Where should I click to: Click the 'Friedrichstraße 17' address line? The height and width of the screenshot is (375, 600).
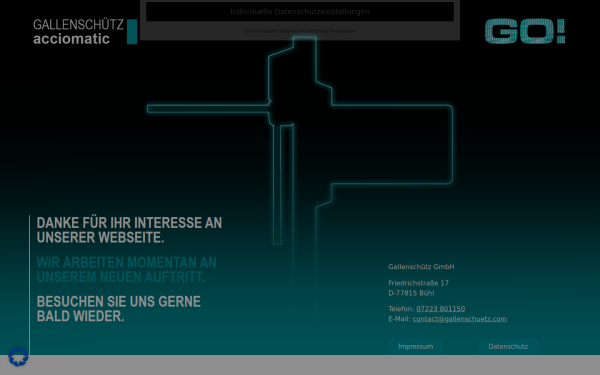418,283
